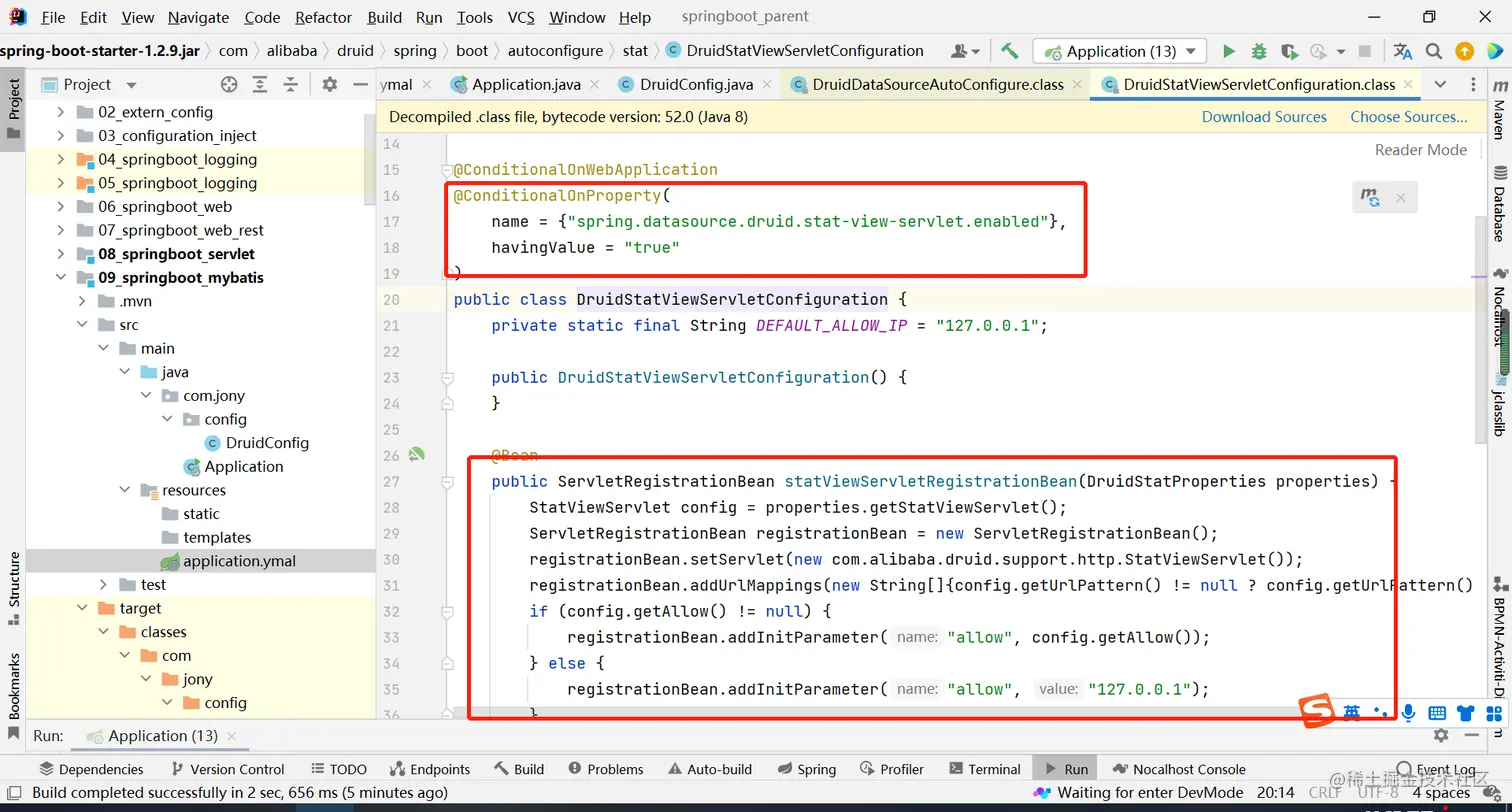The height and width of the screenshot is (812, 1512).
Task: Toggle the Run tool window button at bottom
Action: click(1066, 769)
